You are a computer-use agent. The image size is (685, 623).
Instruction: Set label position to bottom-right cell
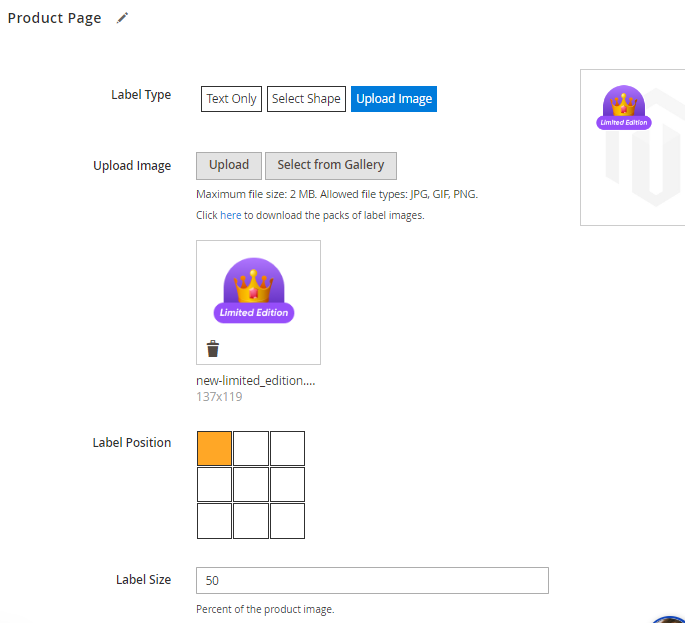point(287,521)
